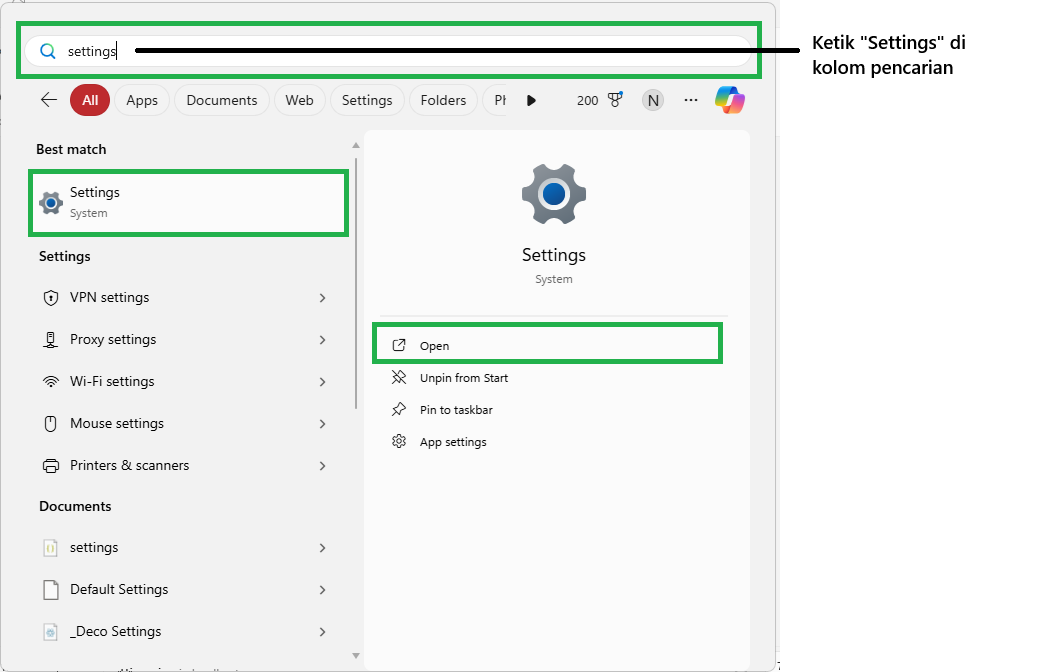Viewport: 1048px width, 672px height.
Task: Open the Default Settings document
Action: coord(186,590)
